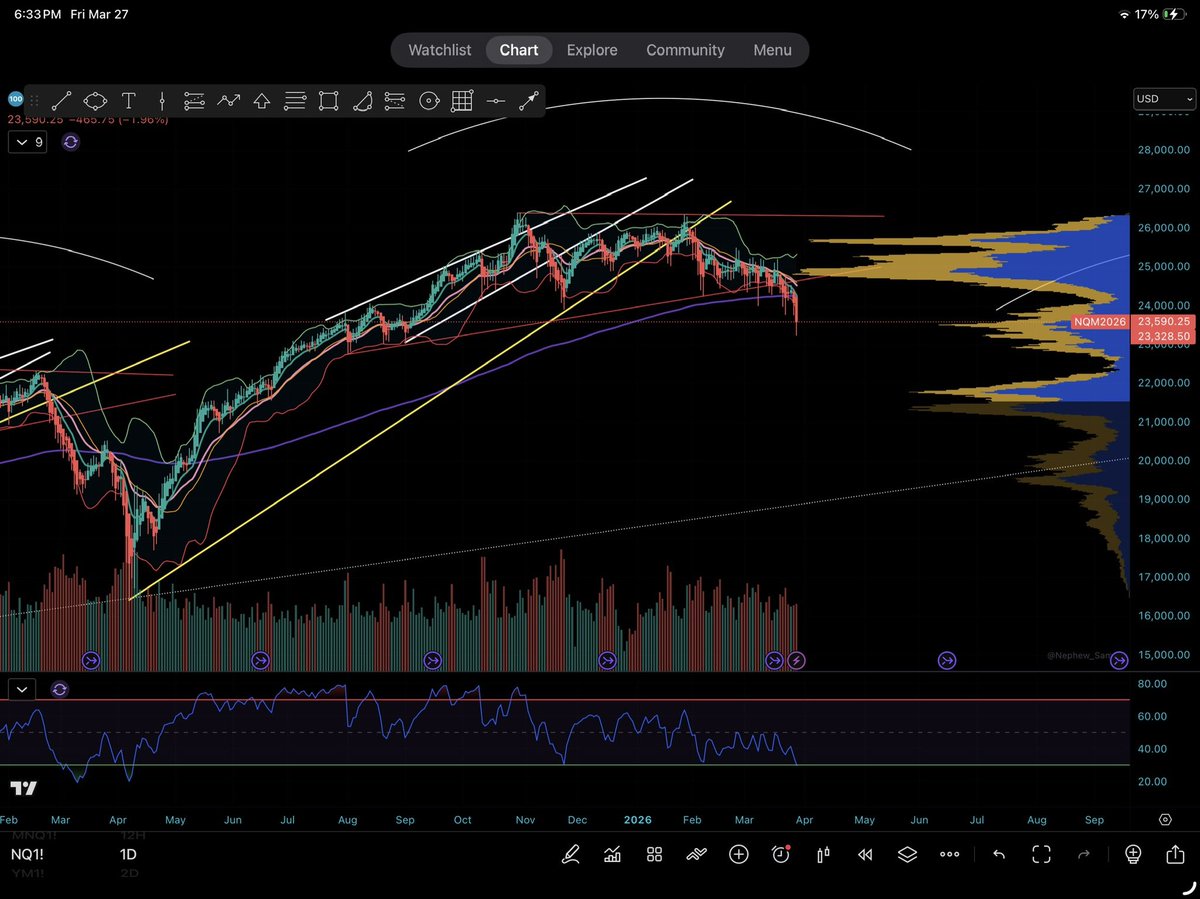Open the Menu tab

pos(772,50)
